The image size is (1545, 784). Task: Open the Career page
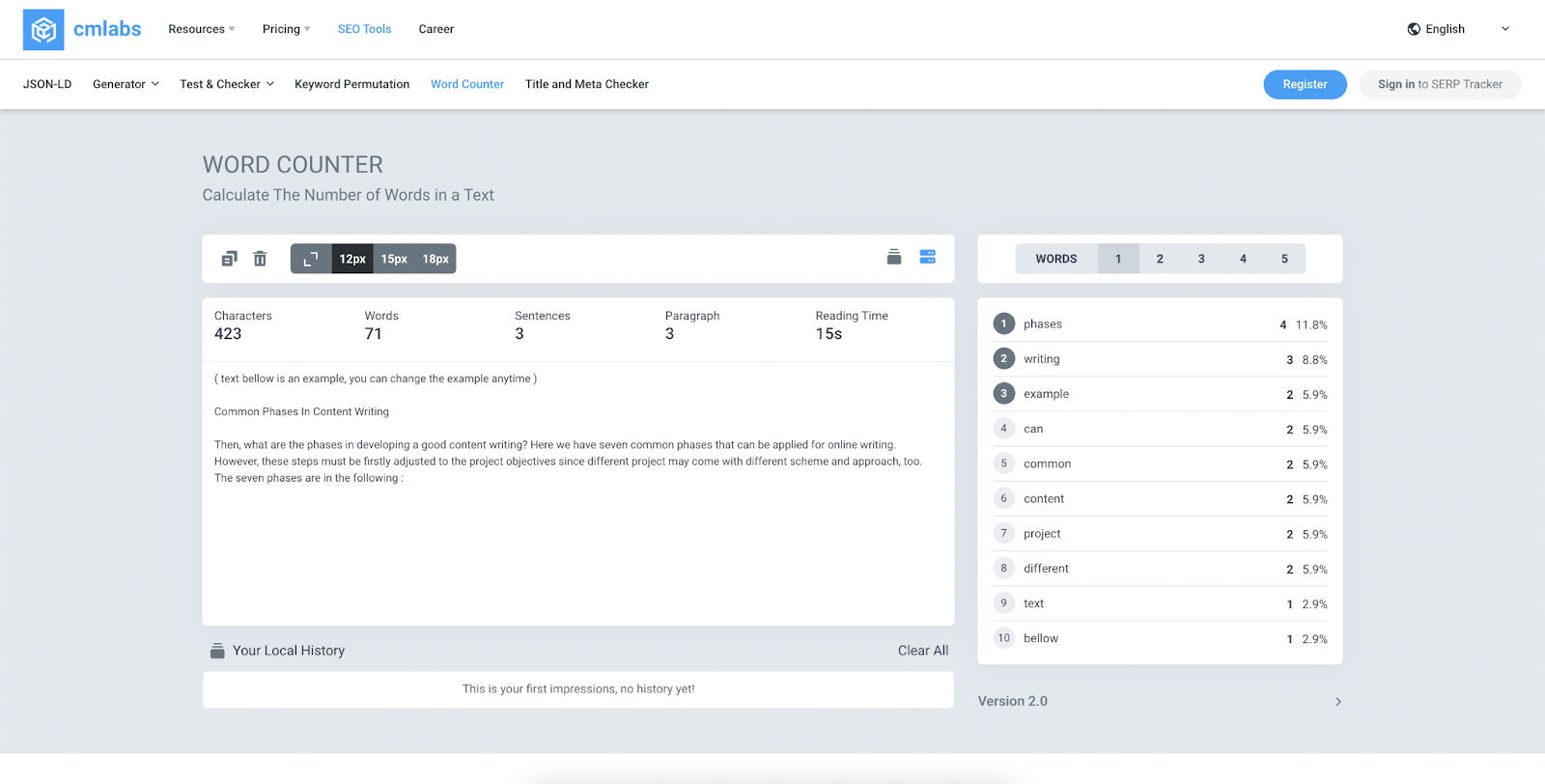436,29
